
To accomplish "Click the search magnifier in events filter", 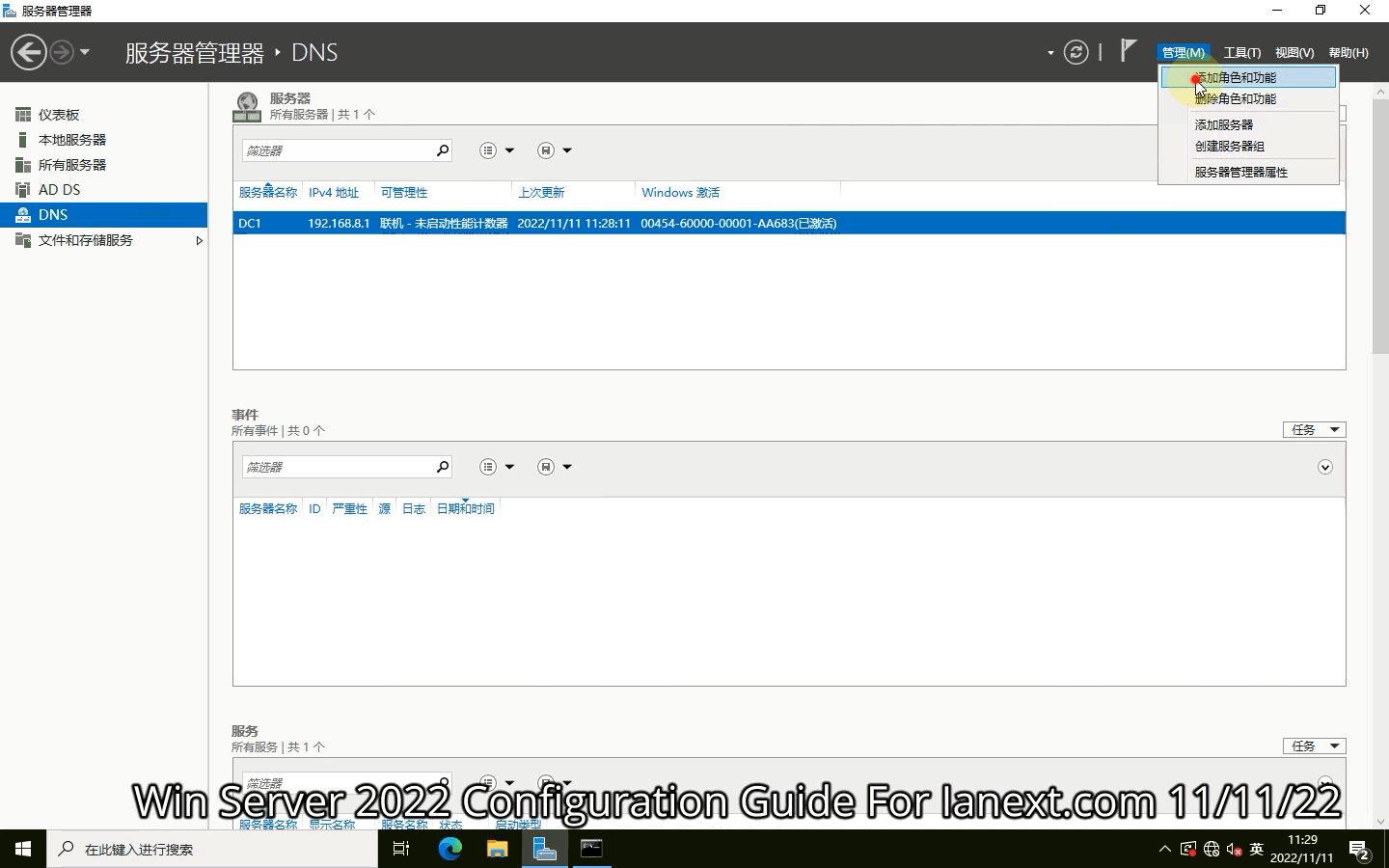I will point(443,467).
